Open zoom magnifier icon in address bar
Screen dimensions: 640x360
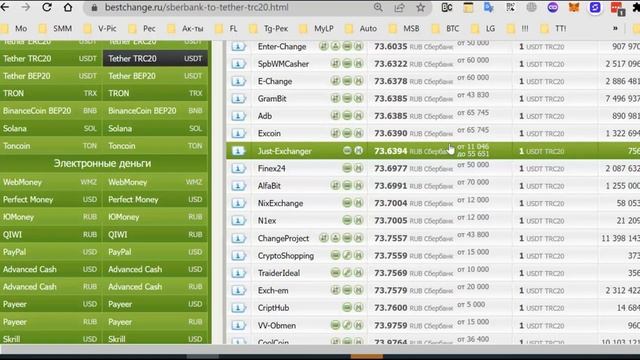(378, 7)
